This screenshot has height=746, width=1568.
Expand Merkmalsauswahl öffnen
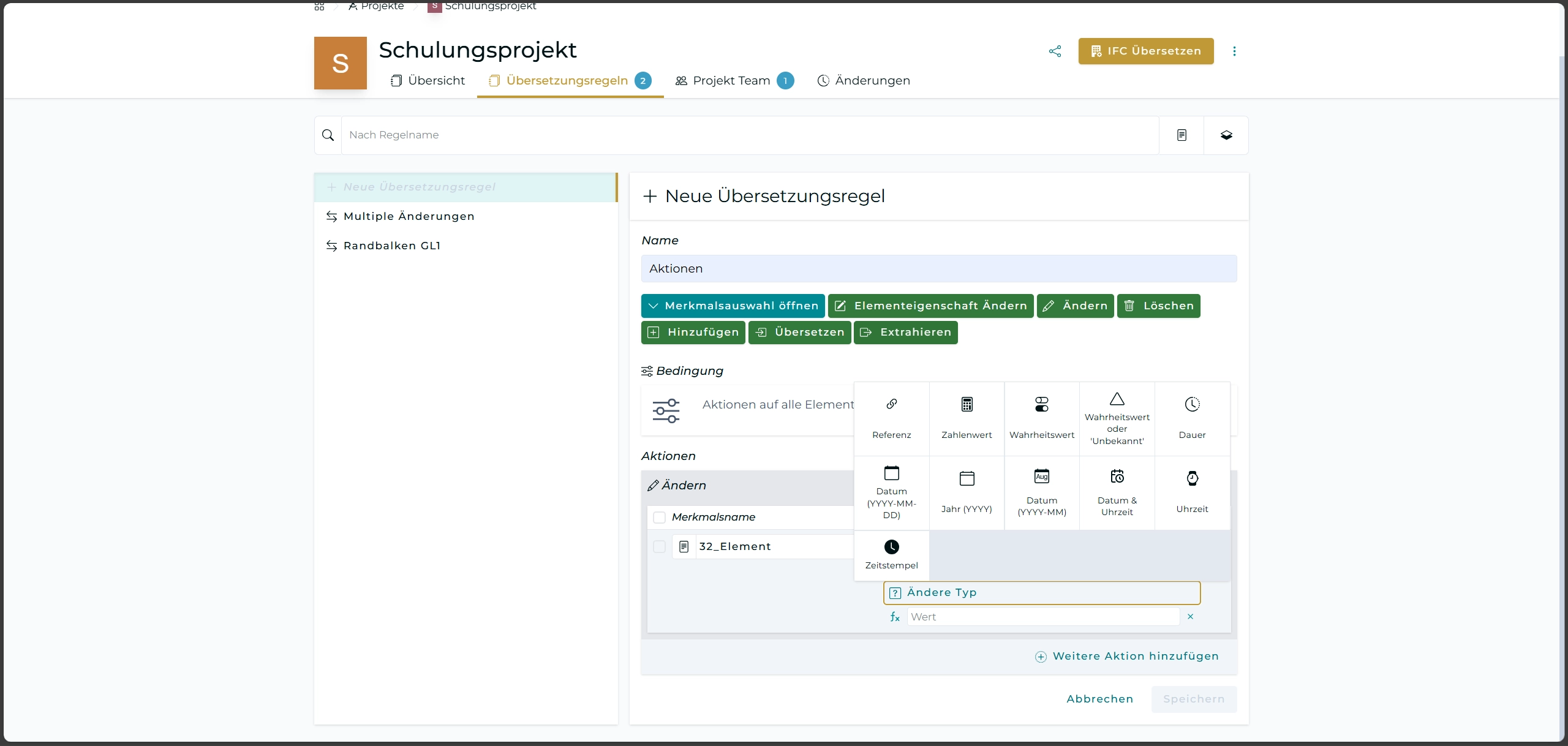tap(733, 306)
